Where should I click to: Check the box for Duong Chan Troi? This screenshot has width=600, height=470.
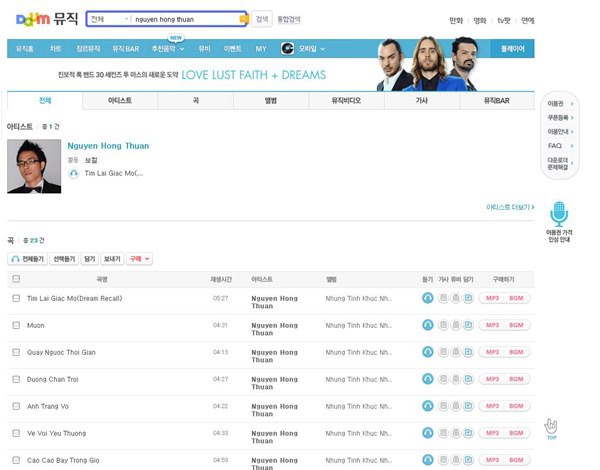click(x=16, y=379)
